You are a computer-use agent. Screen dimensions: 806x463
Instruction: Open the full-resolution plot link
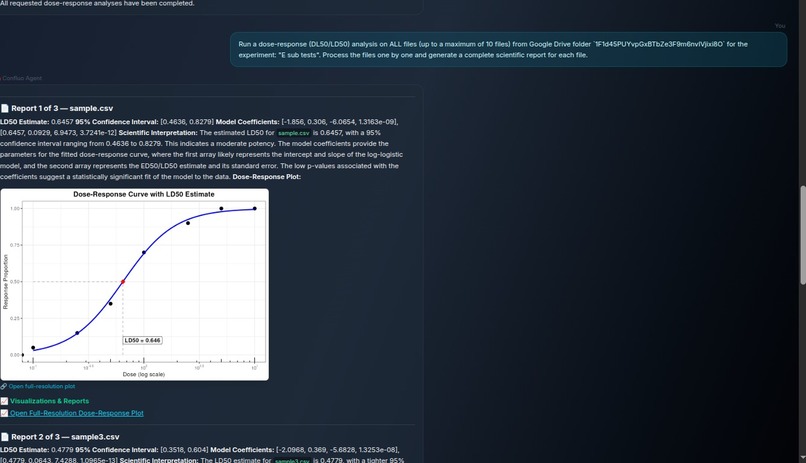point(42,386)
